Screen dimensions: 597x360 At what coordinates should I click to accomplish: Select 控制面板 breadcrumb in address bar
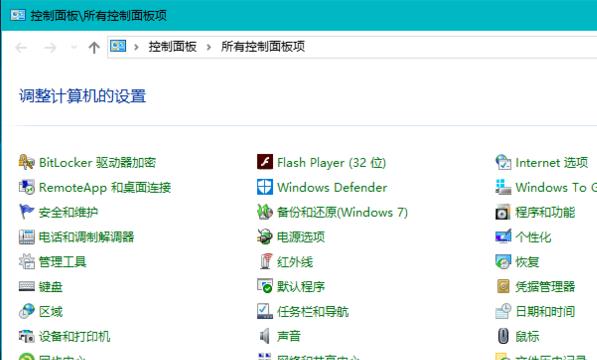(172, 47)
